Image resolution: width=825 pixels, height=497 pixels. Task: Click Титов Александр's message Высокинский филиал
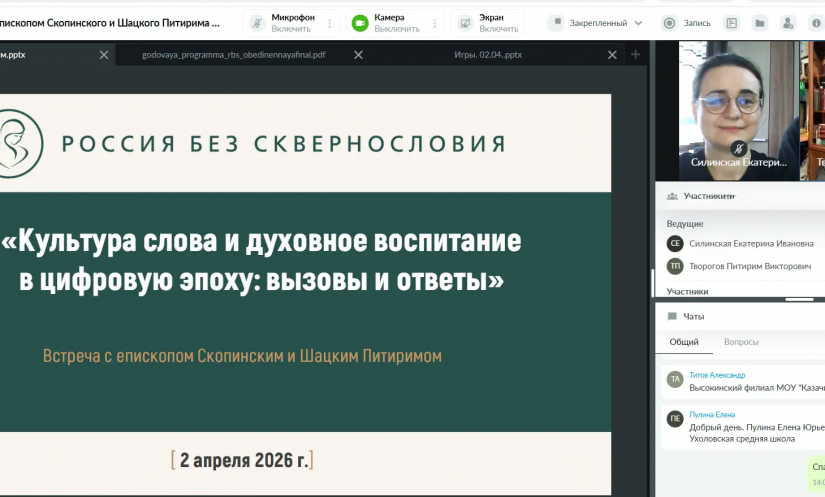(x=757, y=388)
